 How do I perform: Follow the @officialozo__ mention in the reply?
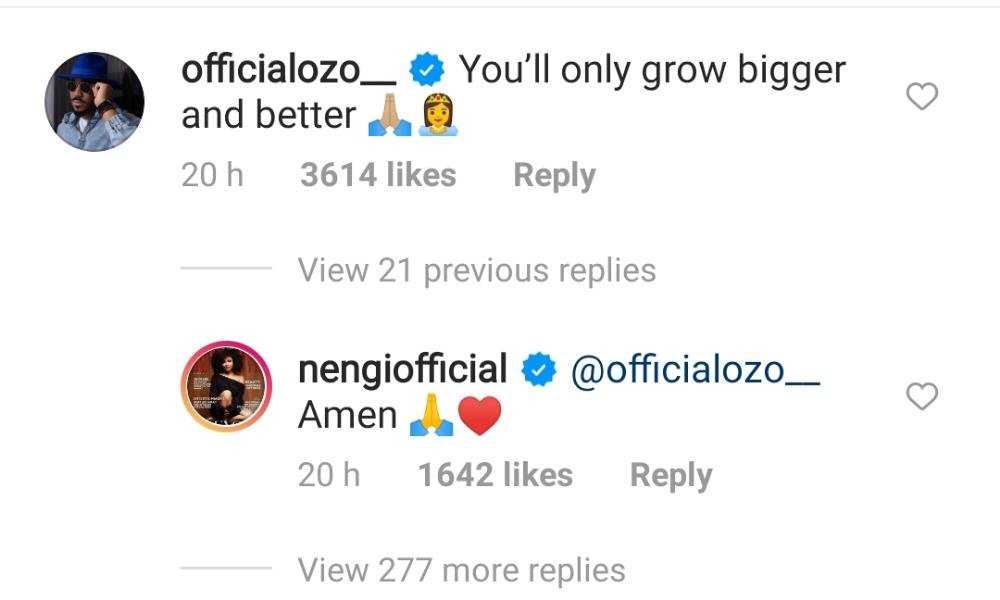[x=695, y=370]
